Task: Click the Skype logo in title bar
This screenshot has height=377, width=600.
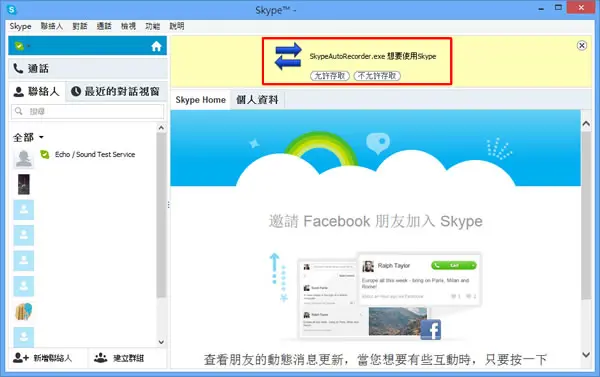Action: 12,10
